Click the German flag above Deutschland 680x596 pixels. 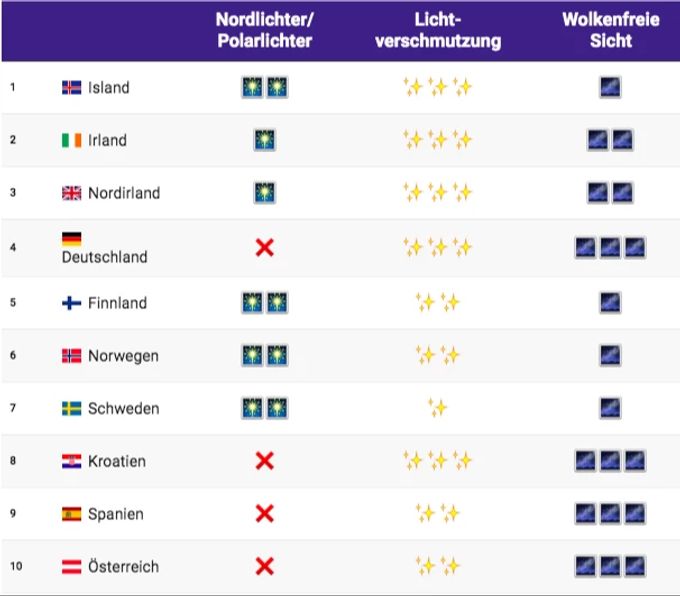click(x=72, y=239)
